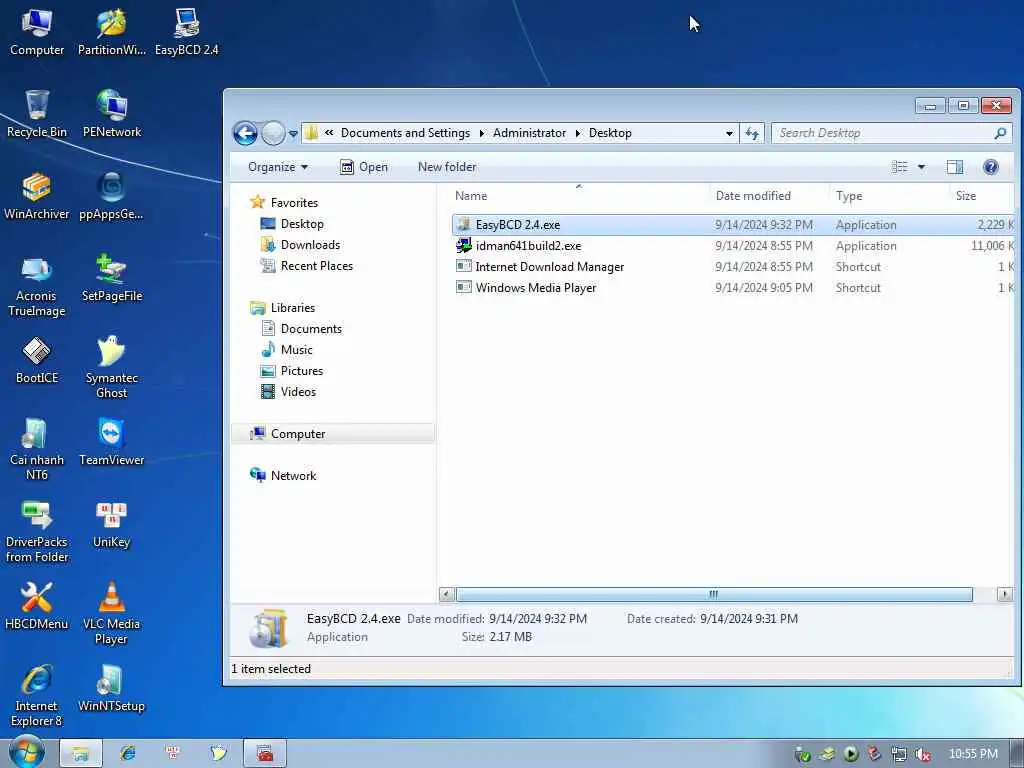Click the muted volume tray icon
The height and width of the screenshot is (768, 1024).
922,754
